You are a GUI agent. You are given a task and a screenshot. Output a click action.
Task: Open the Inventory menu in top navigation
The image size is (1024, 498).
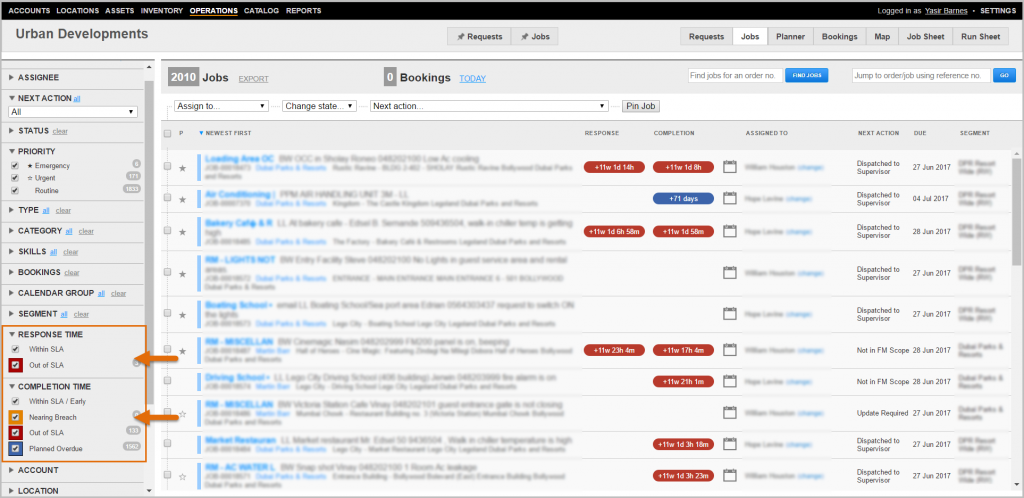161,10
